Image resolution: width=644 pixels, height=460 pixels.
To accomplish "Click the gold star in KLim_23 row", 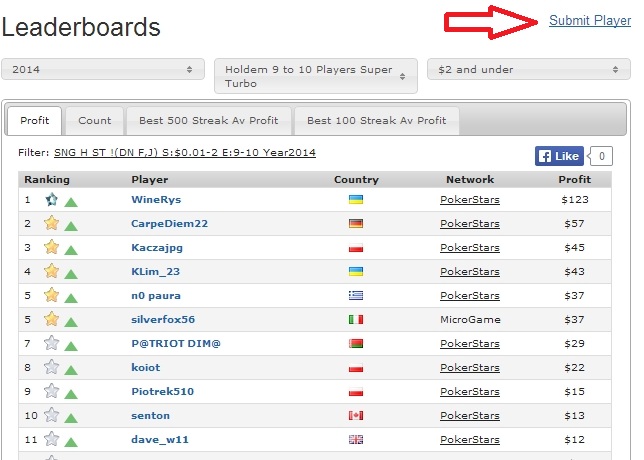I will [51, 271].
